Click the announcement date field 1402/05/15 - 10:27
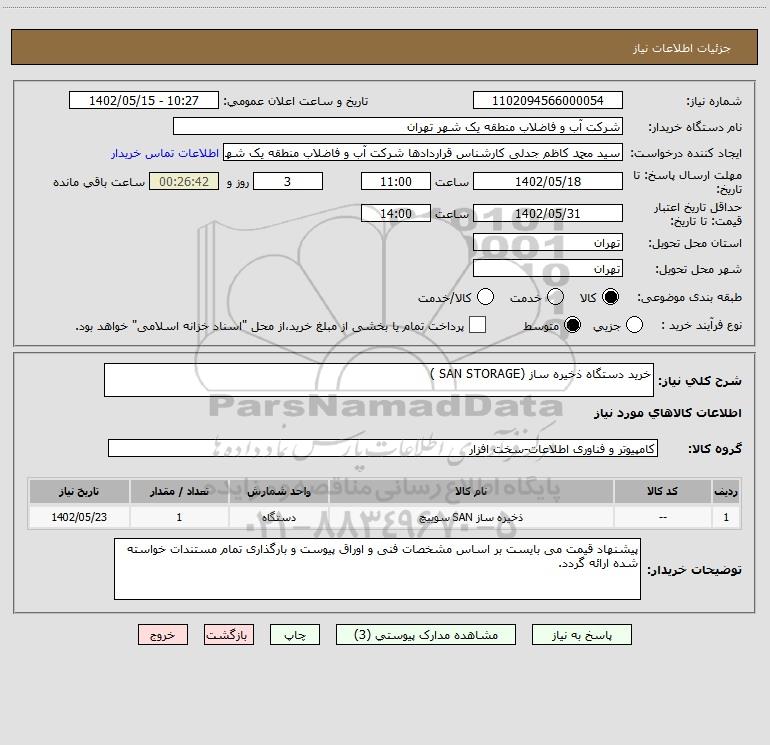 [x=144, y=100]
